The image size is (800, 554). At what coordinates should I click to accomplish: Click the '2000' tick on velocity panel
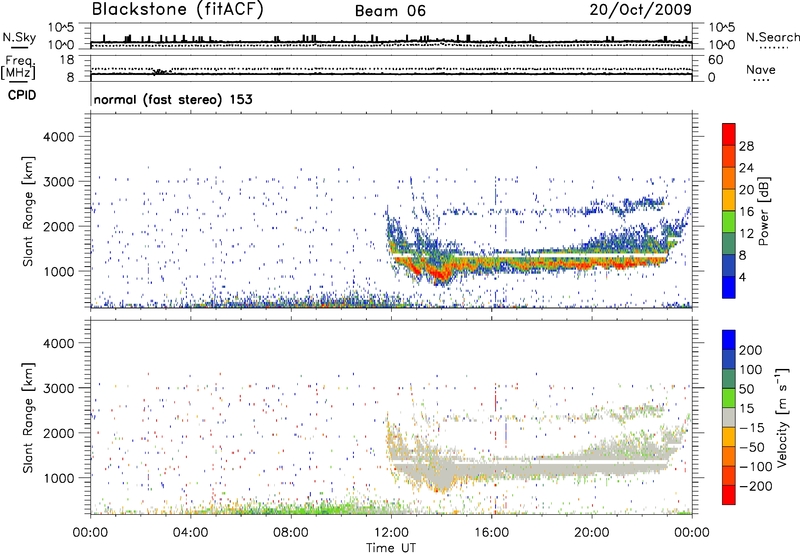pos(58,433)
